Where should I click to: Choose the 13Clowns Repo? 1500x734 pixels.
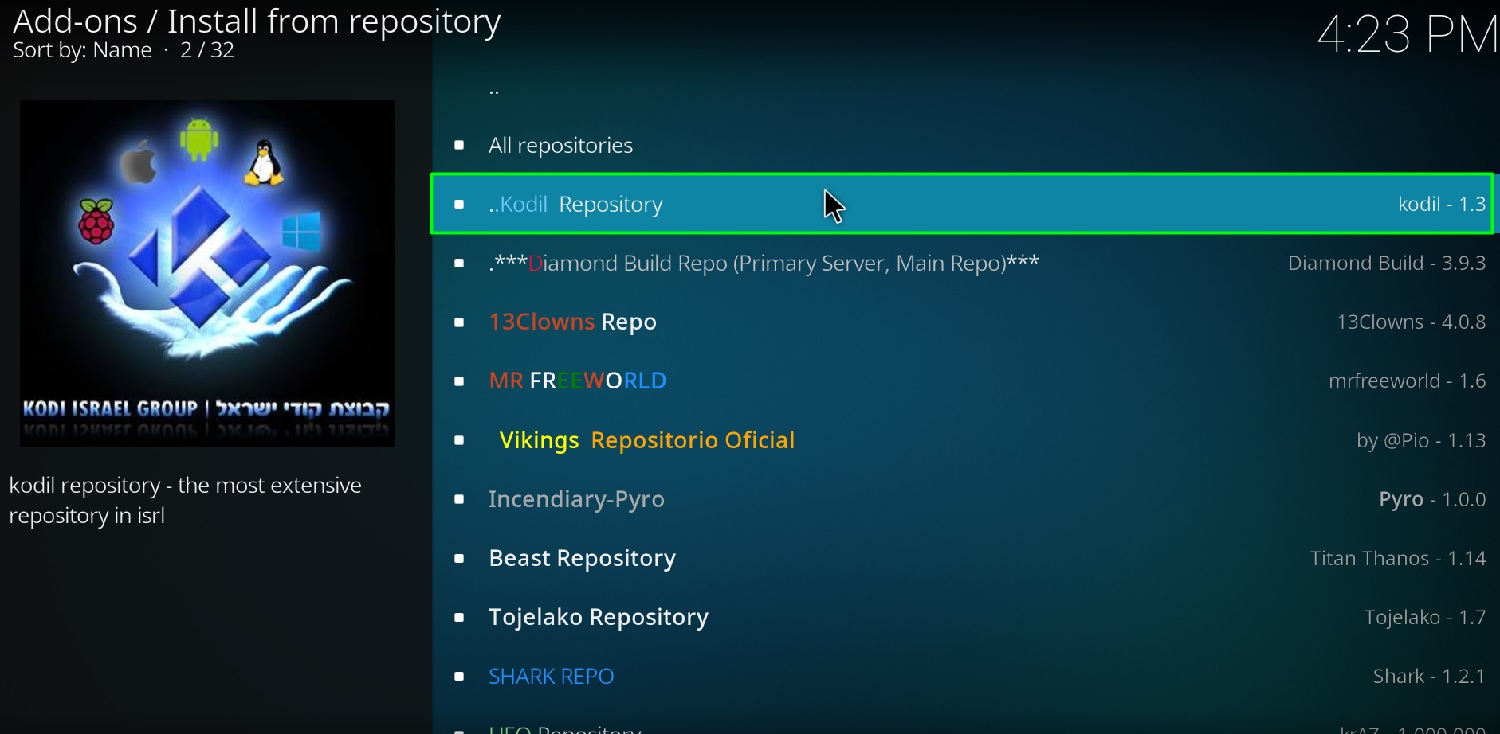[962, 322]
